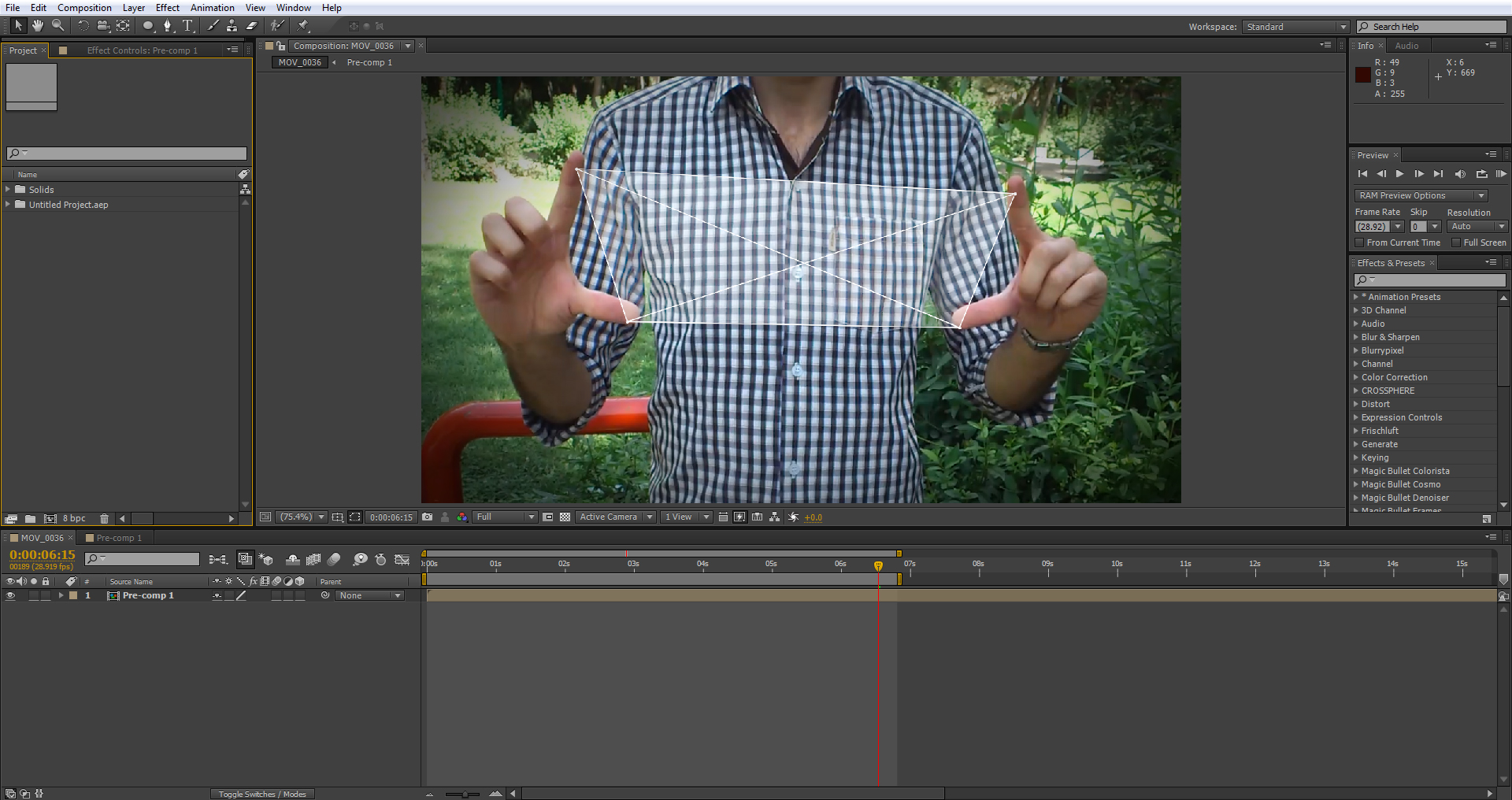The image size is (1512, 800).
Task: Switch to the Audio panel tab
Action: (x=1406, y=46)
